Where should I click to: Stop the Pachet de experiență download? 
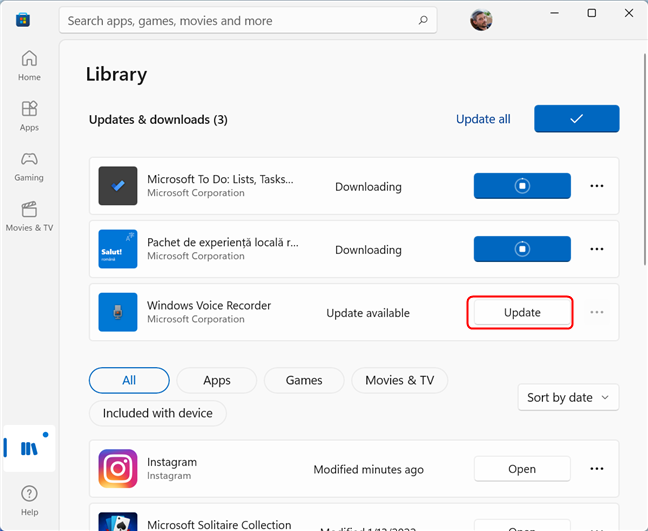coord(522,249)
